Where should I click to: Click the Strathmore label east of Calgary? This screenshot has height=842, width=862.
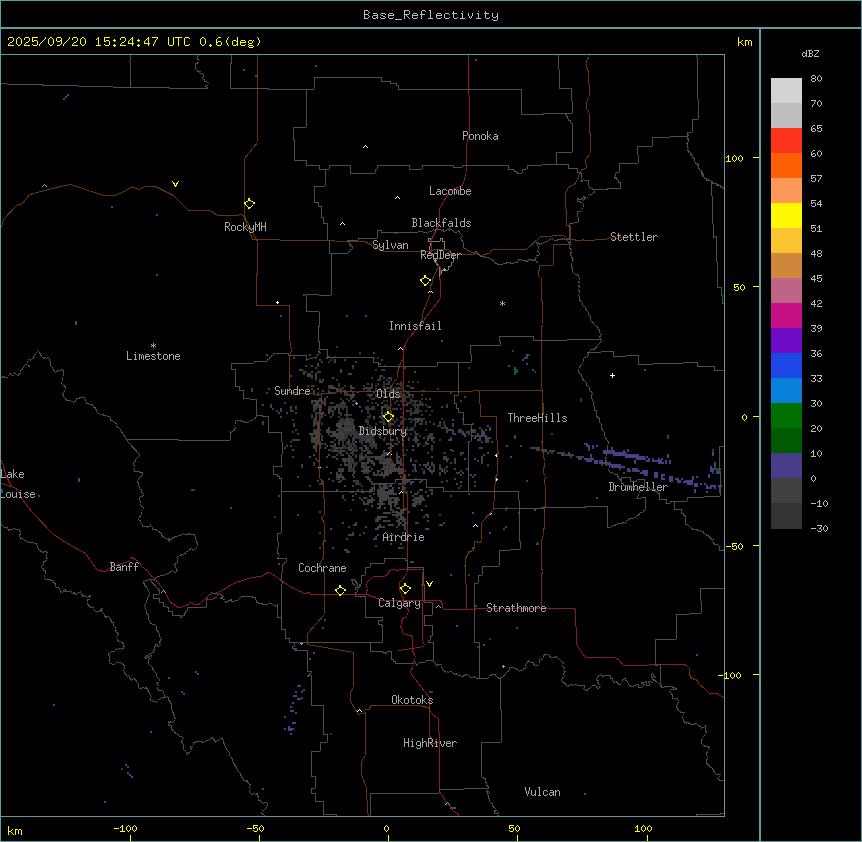[x=516, y=608]
